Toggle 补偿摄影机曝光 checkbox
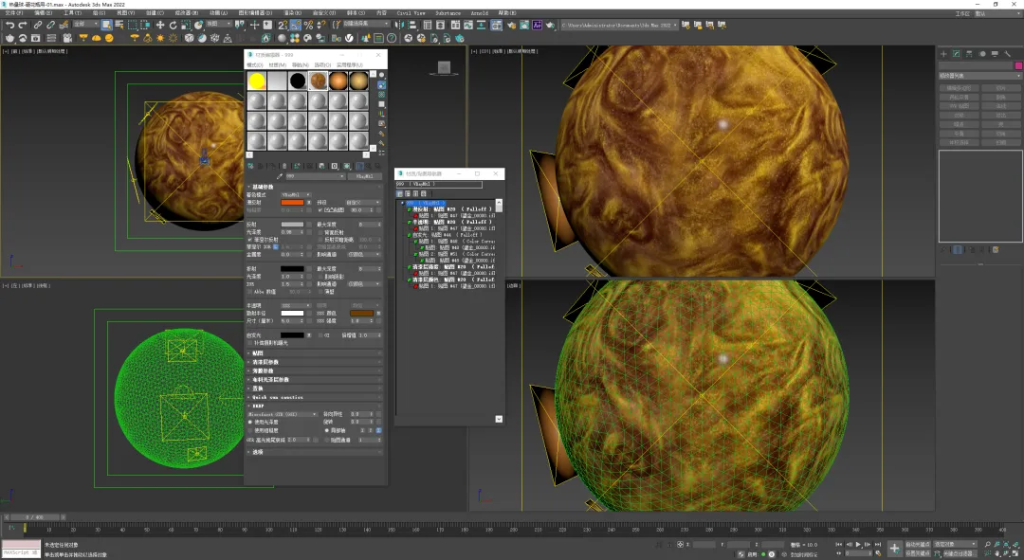 tap(249, 343)
